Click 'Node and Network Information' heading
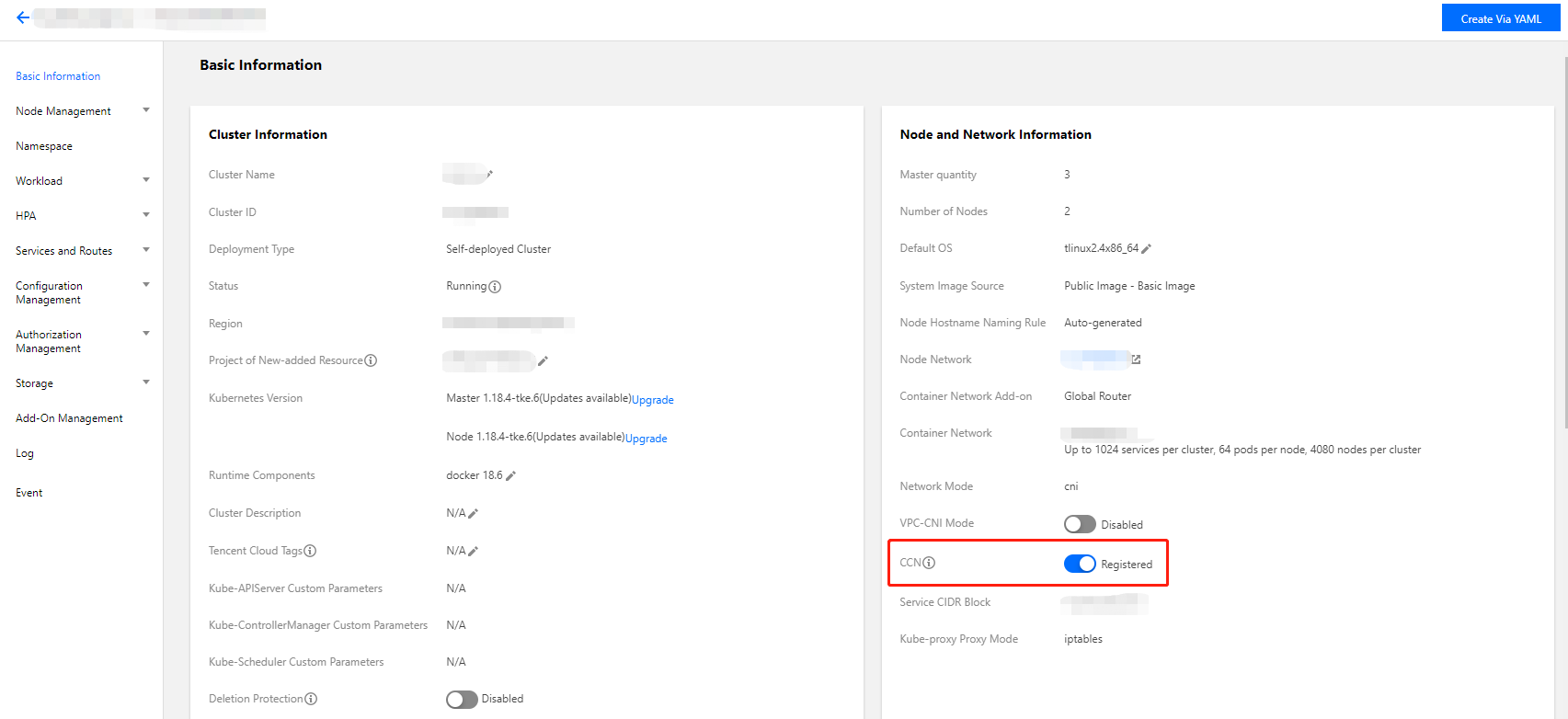 point(996,134)
